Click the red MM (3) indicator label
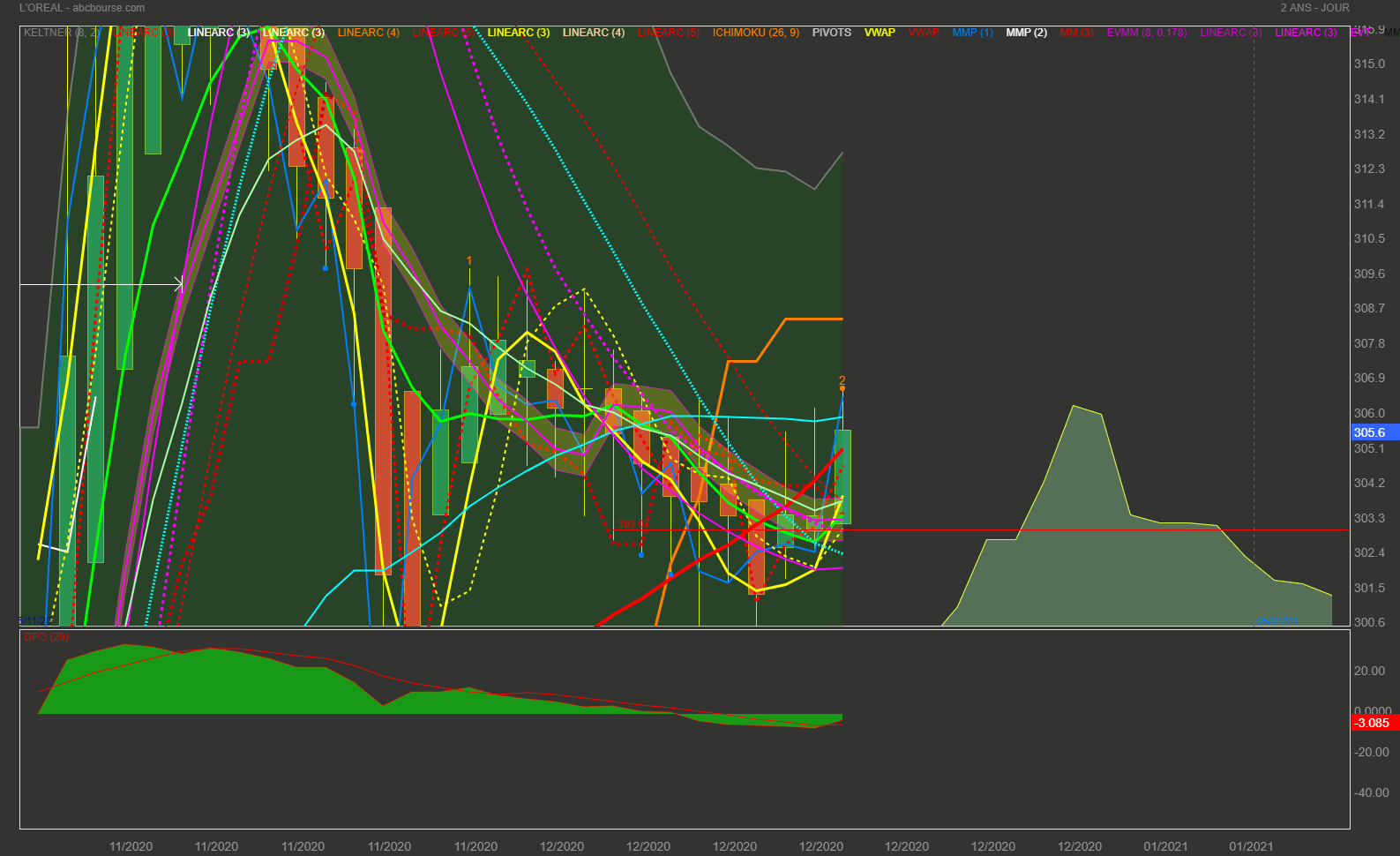 point(1076,33)
